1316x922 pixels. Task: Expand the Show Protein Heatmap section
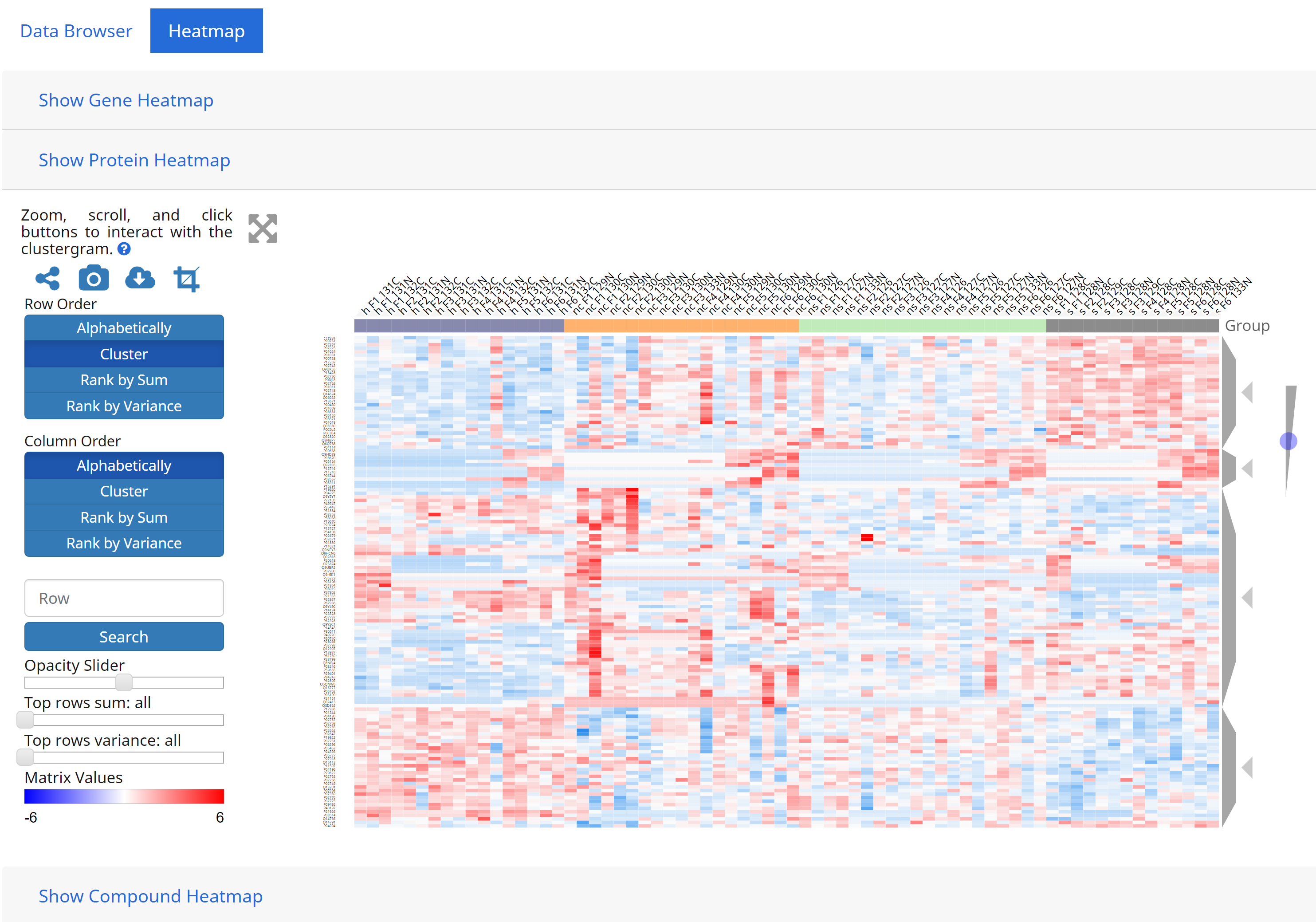135,159
